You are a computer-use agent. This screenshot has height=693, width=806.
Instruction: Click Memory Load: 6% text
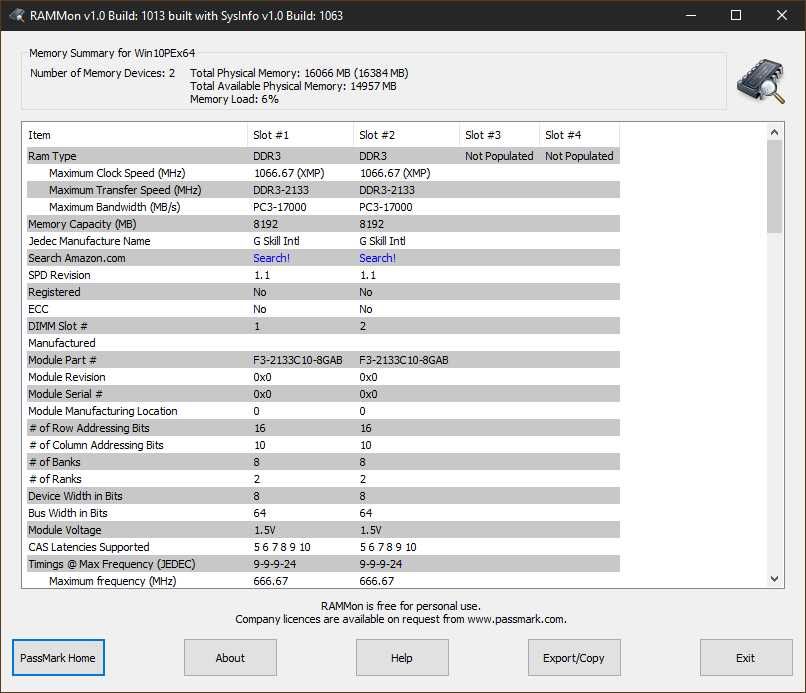(x=234, y=99)
